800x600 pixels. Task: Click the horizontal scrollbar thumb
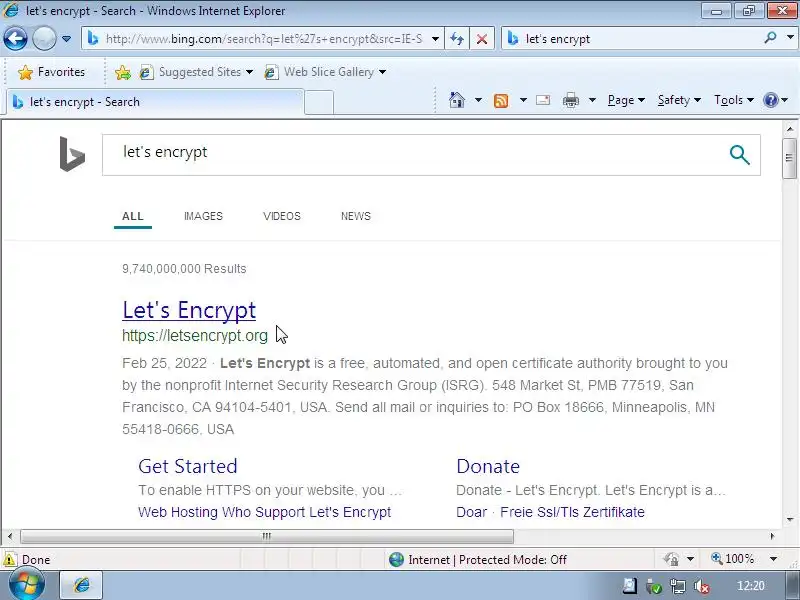pos(267,536)
